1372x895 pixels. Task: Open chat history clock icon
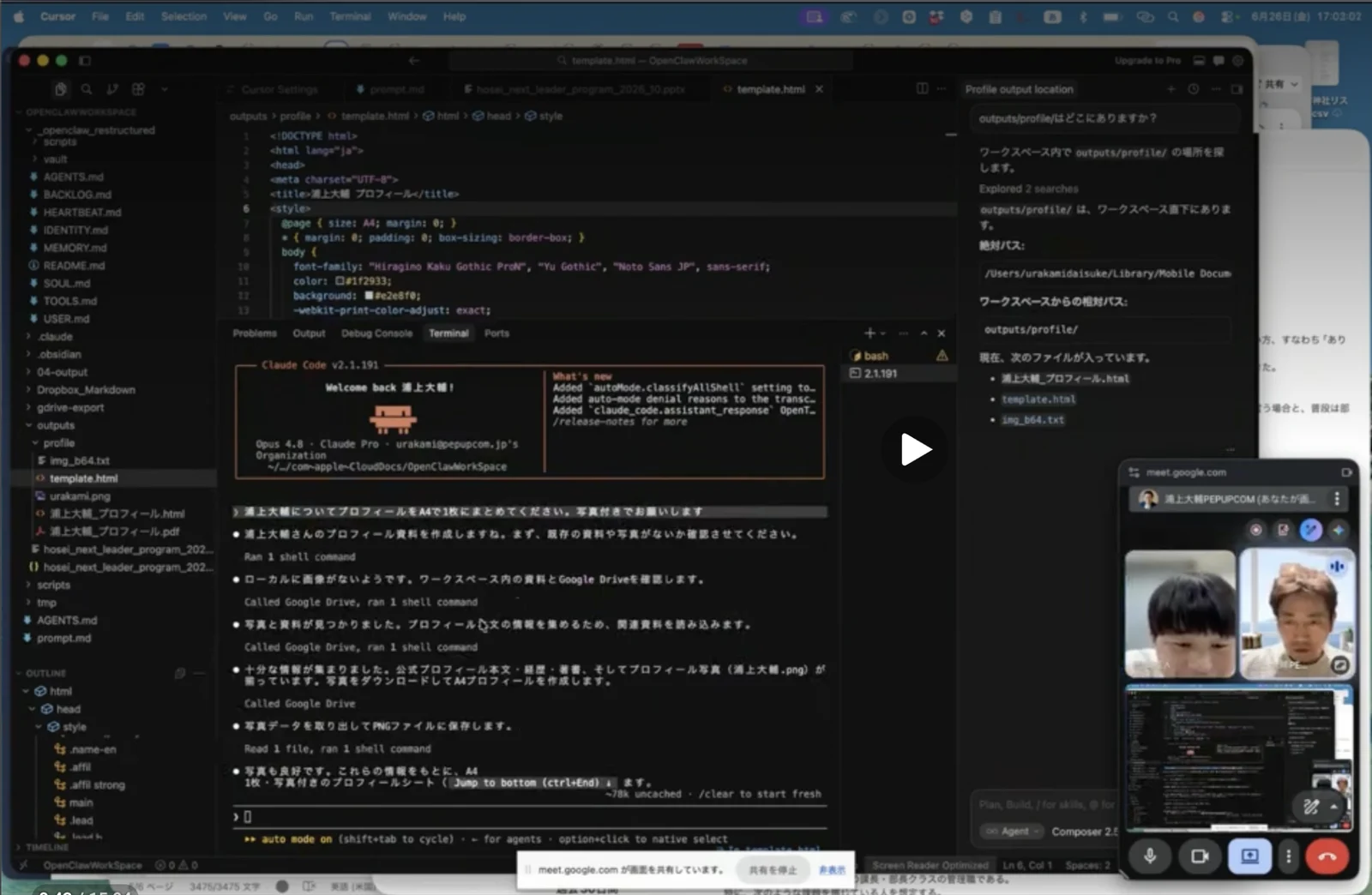tap(1193, 89)
